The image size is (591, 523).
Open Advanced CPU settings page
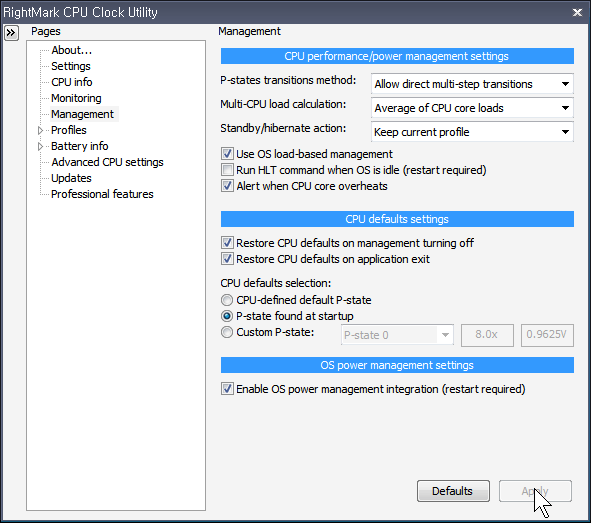click(107, 162)
